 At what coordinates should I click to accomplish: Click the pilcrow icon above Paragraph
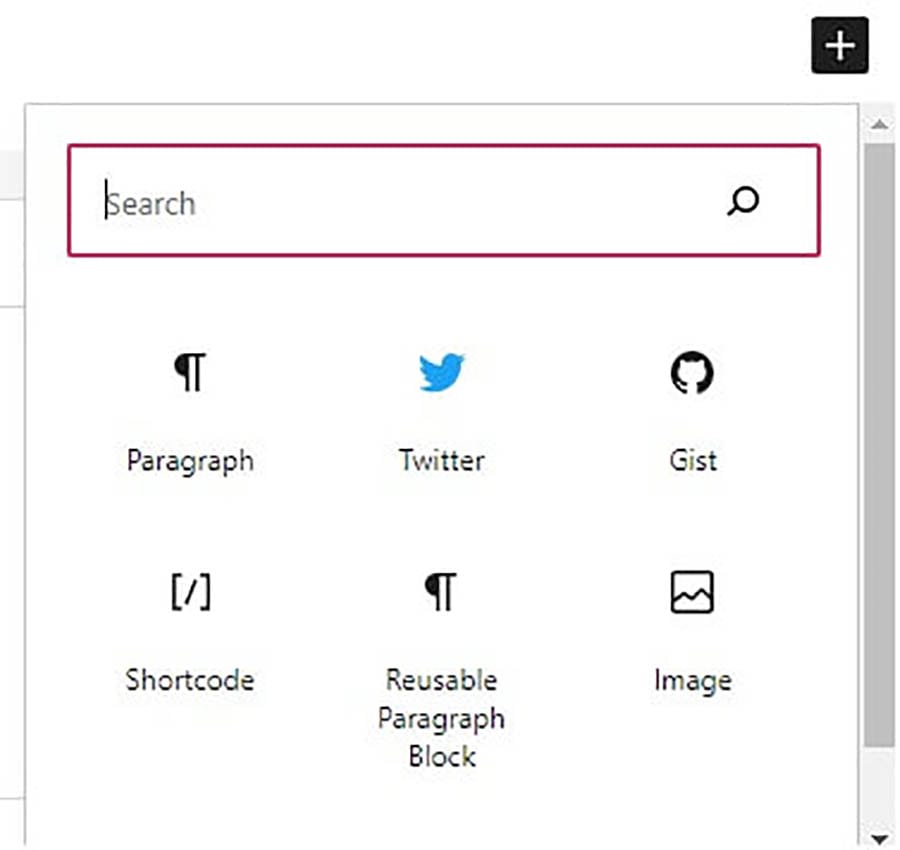(x=190, y=371)
